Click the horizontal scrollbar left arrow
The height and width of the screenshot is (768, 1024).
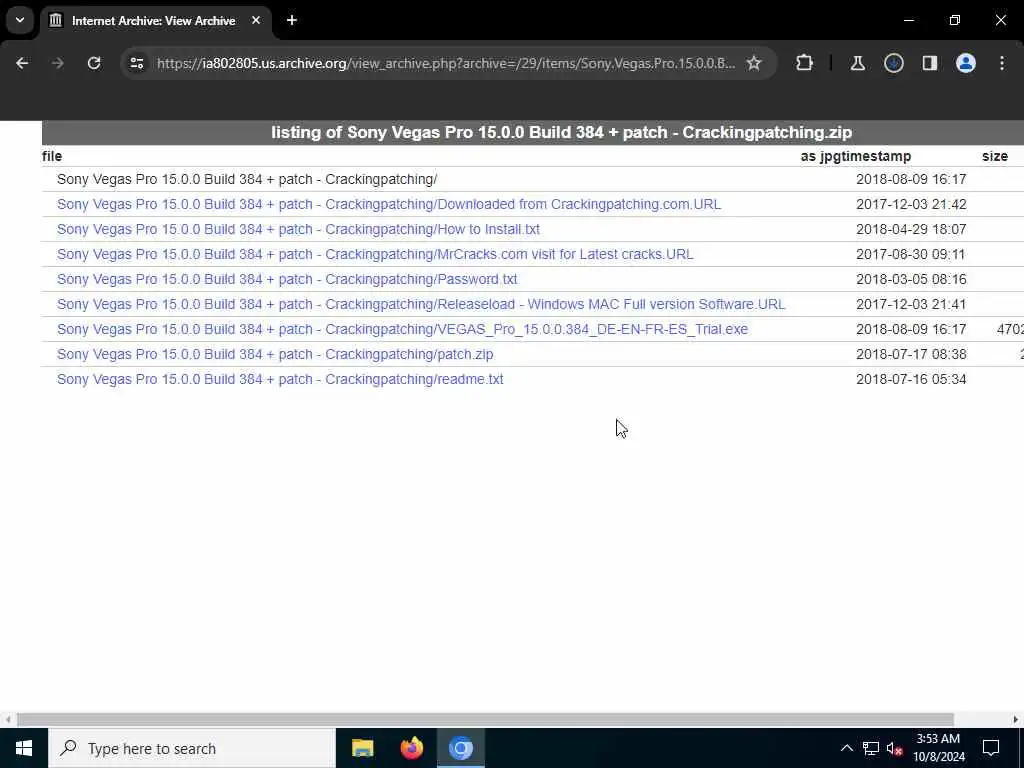coord(8,720)
